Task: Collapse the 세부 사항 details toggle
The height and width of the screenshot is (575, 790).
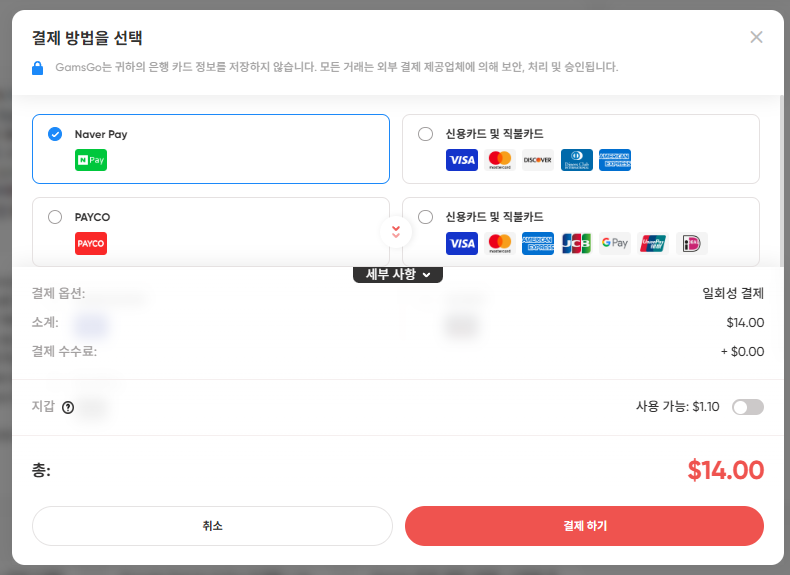Action: point(398,275)
